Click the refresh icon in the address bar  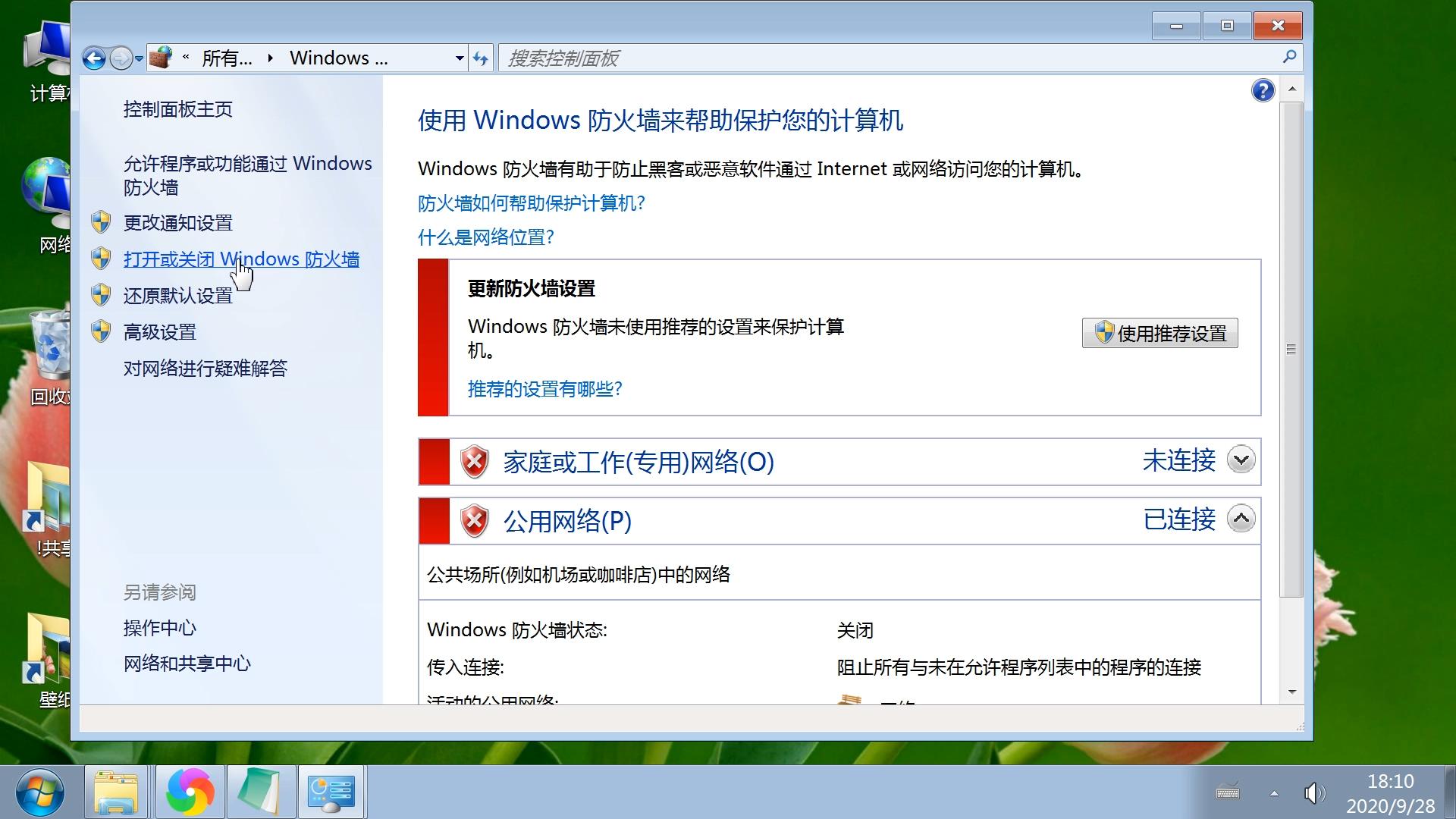click(481, 58)
